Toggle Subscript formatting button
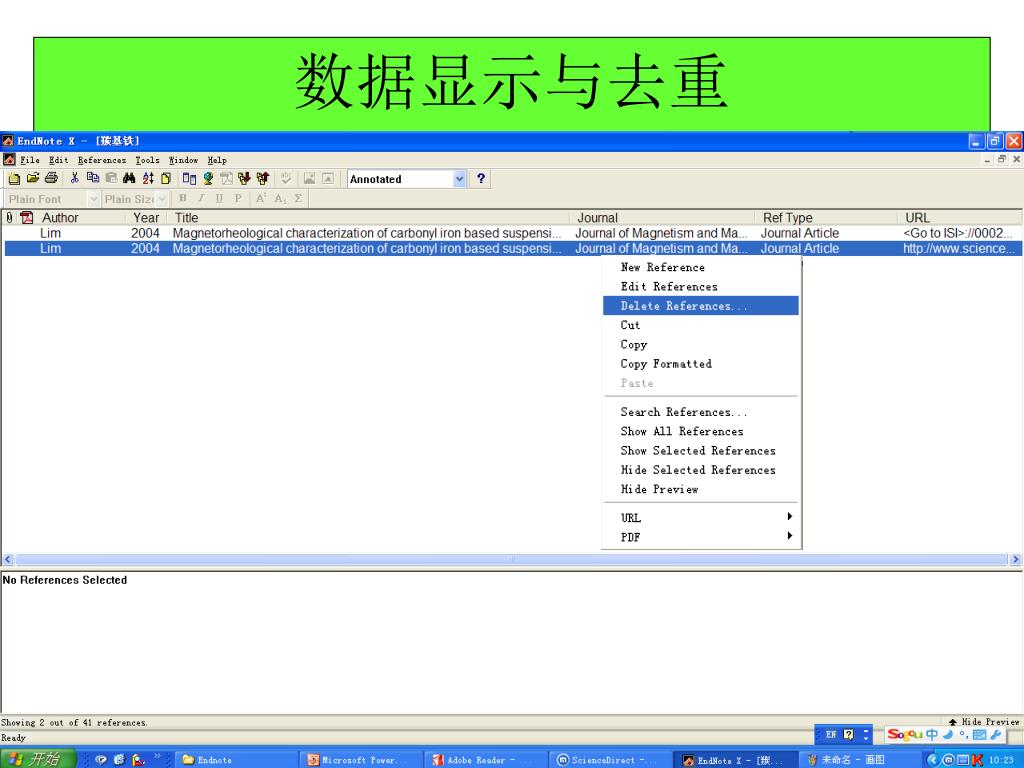 [280, 199]
